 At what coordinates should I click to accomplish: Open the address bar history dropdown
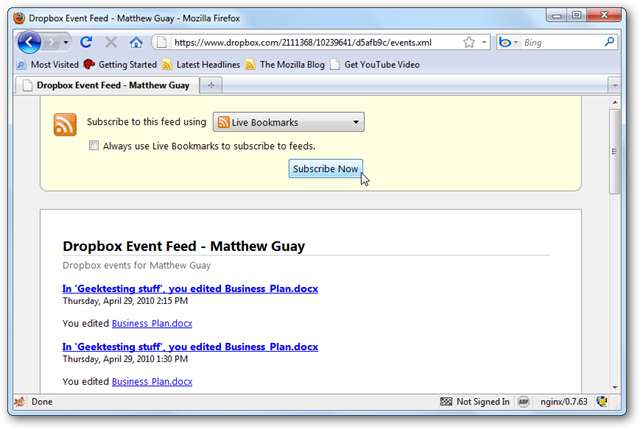tap(484, 42)
